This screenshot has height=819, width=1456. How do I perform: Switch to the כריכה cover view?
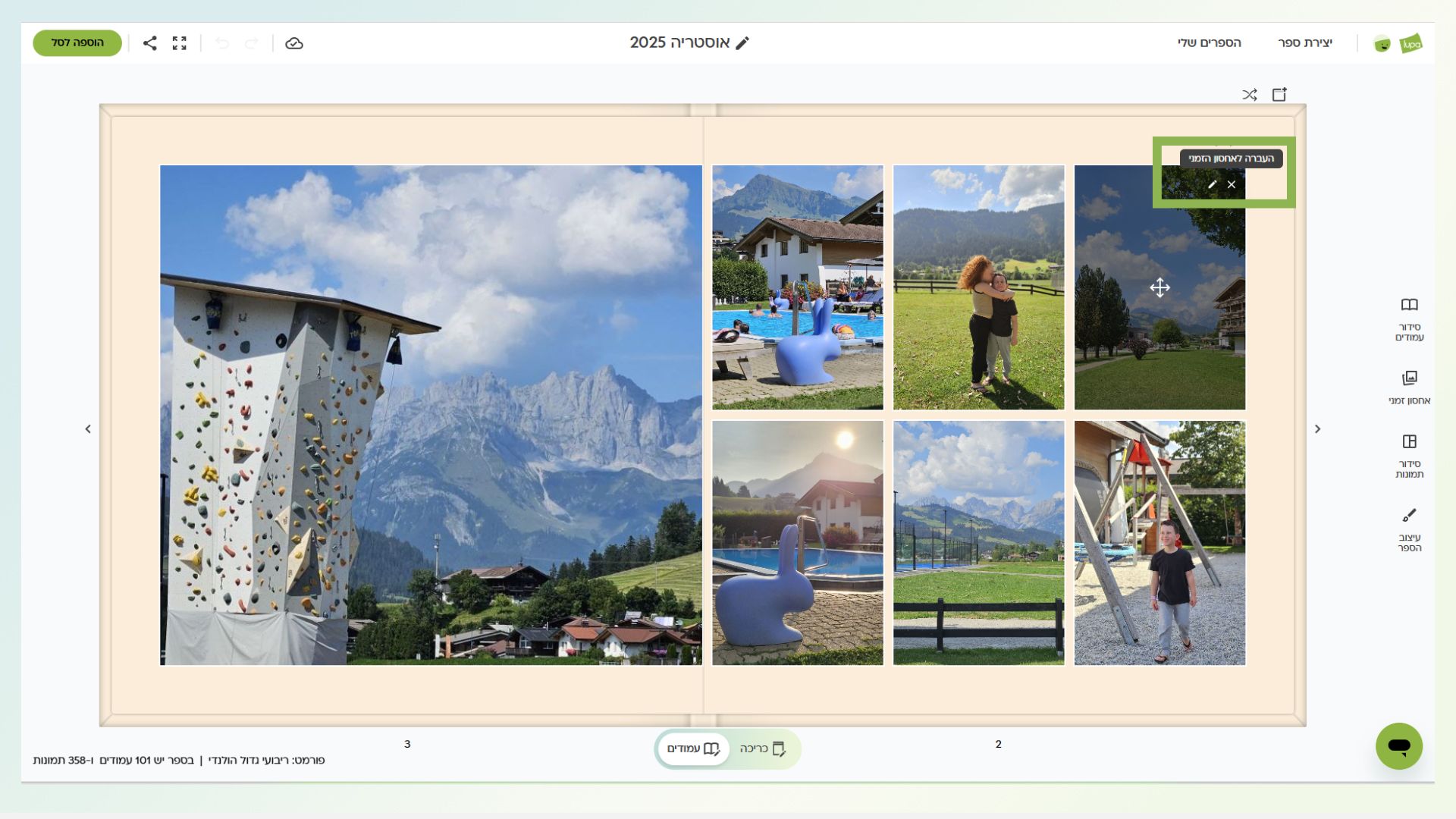762,749
